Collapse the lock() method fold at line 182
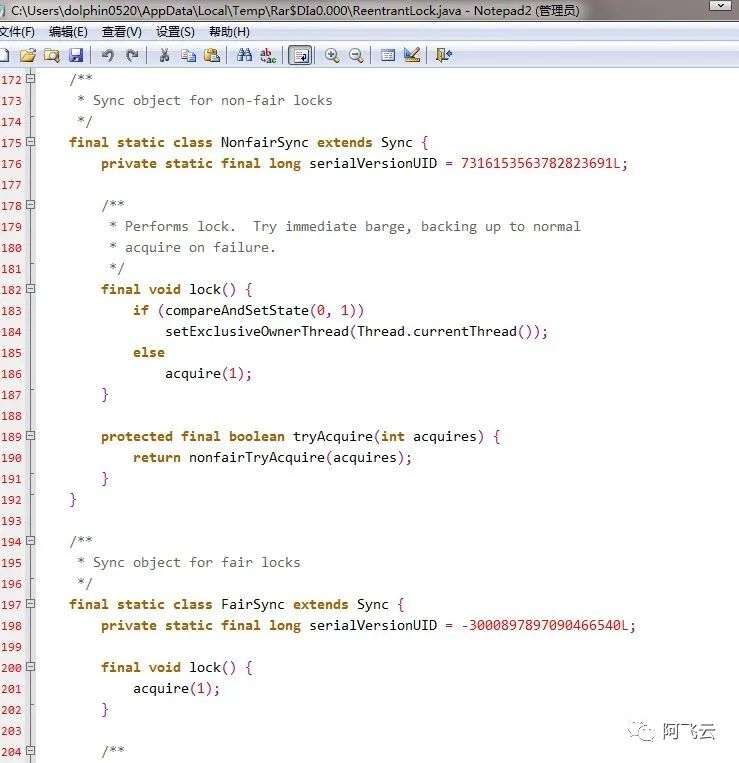 click(x=31, y=289)
